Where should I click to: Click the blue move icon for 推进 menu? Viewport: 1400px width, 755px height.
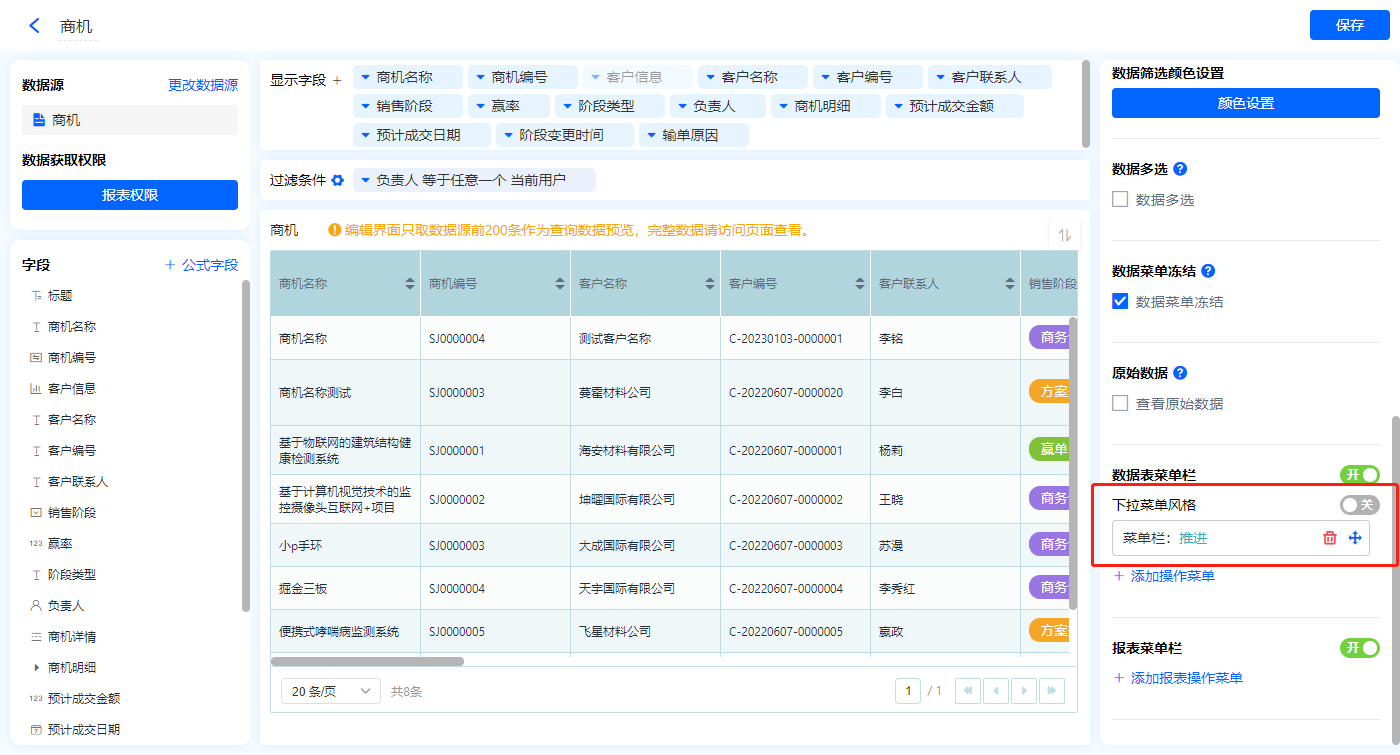(x=1355, y=538)
